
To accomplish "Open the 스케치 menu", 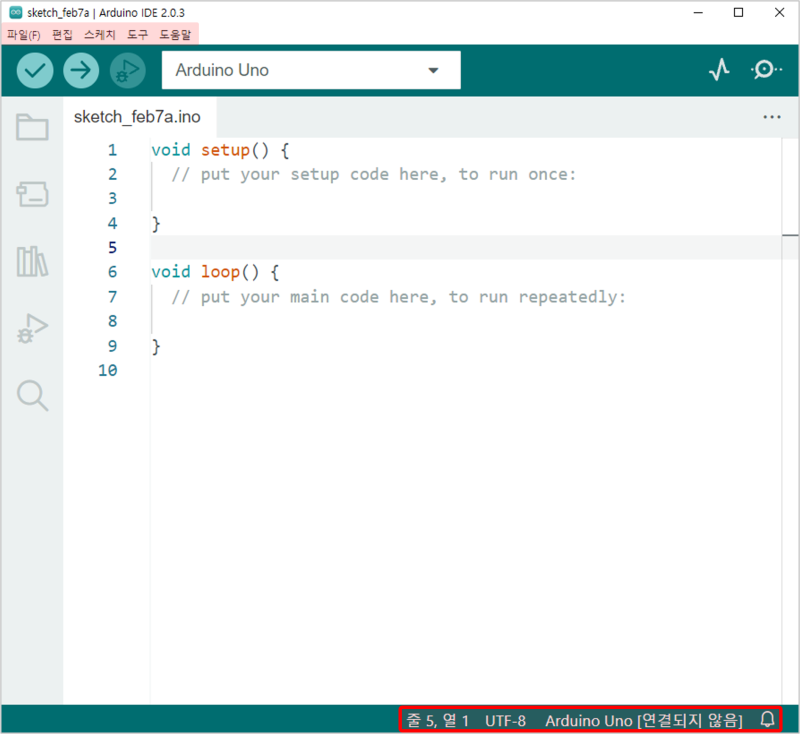I will pyautogui.click(x=96, y=33).
